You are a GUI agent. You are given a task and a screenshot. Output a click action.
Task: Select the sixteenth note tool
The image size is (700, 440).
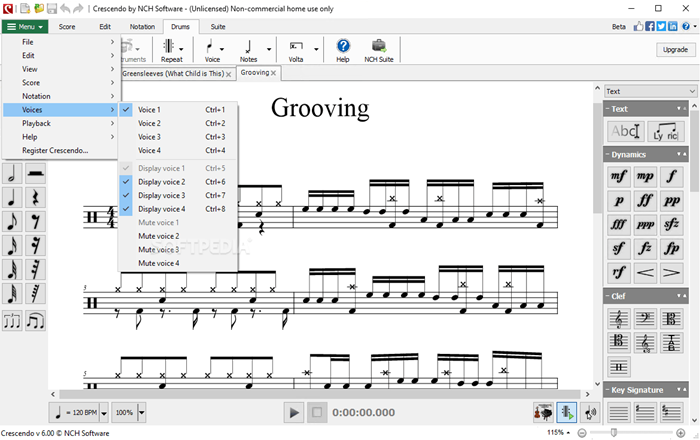pyautogui.click(x=12, y=246)
